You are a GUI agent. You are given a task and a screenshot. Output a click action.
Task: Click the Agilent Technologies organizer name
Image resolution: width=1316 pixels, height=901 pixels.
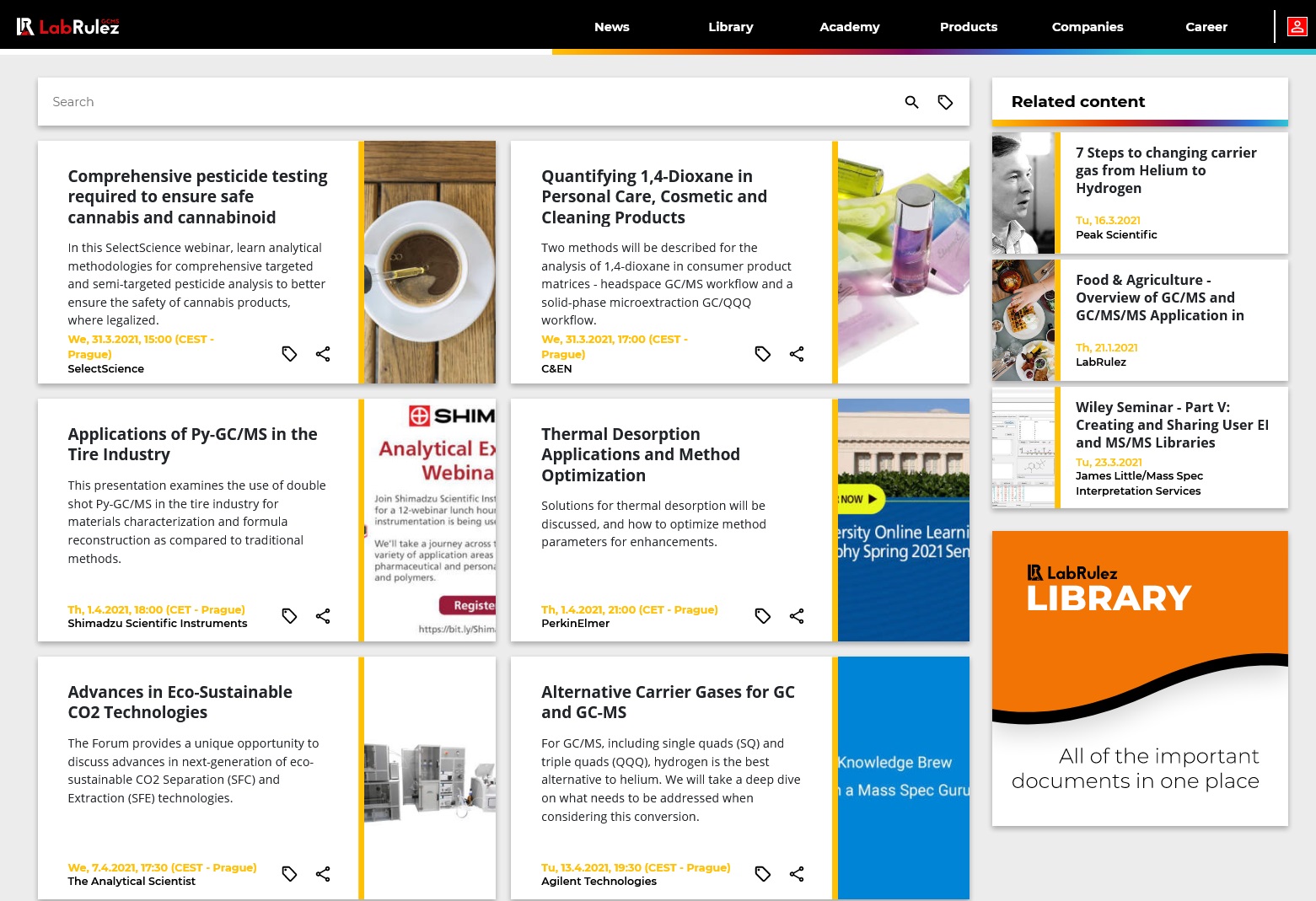click(599, 882)
